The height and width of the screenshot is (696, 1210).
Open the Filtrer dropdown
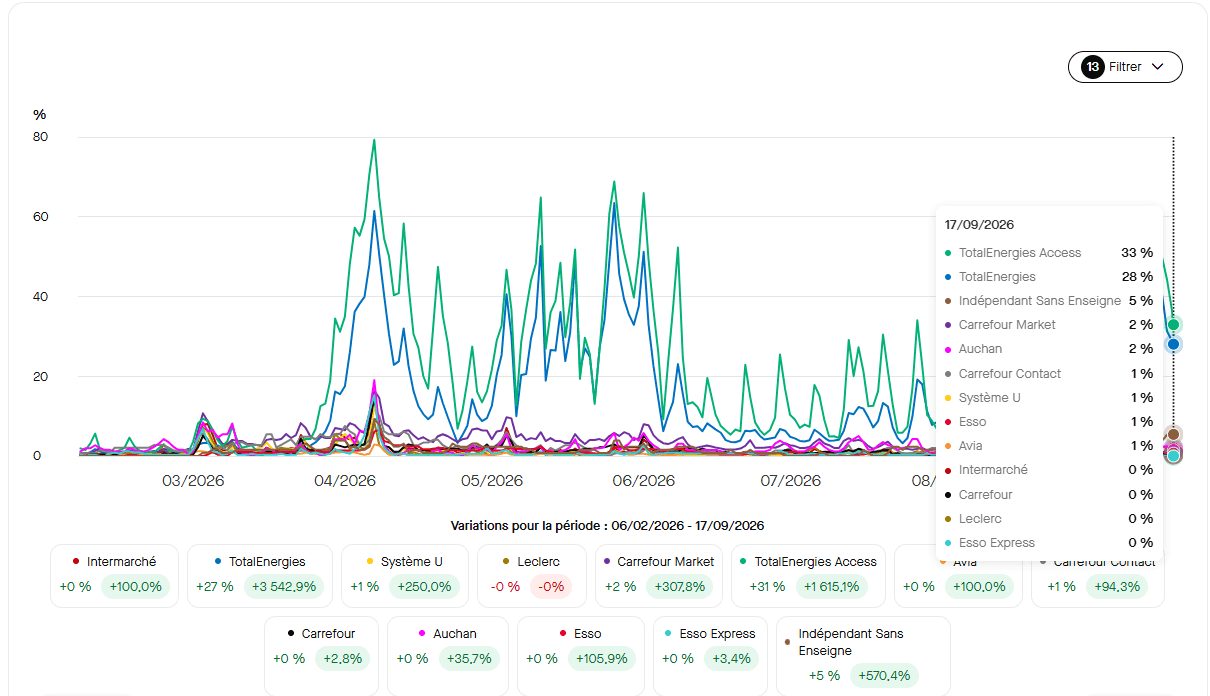pyautogui.click(x=1125, y=67)
